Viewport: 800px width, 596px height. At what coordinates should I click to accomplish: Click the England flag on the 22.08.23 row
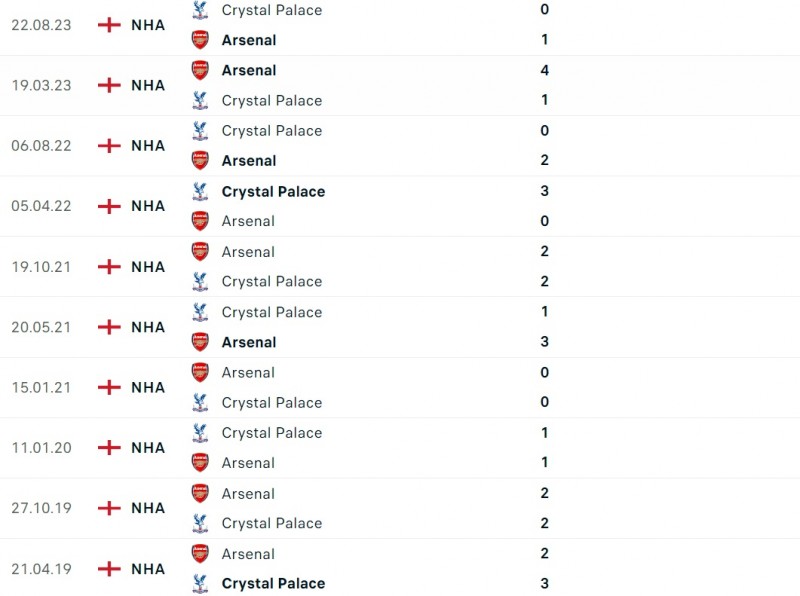click(x=109, y=25)
